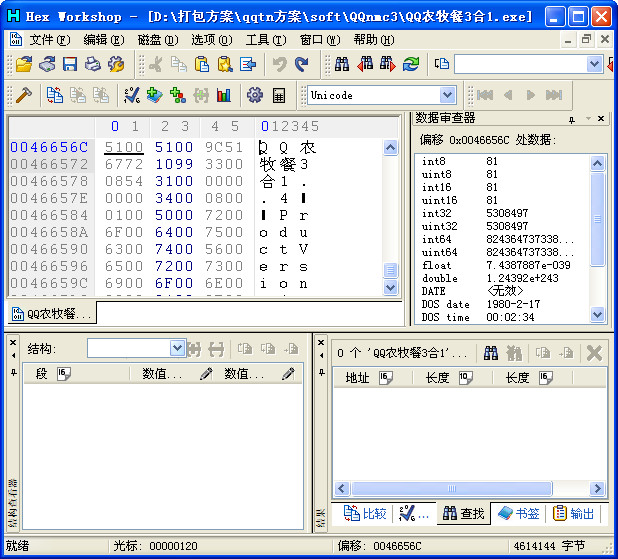The width and height of the screenshot is (618, 559).
Task: Switch to the 书签 tab
Action: [x=520, y=513]
